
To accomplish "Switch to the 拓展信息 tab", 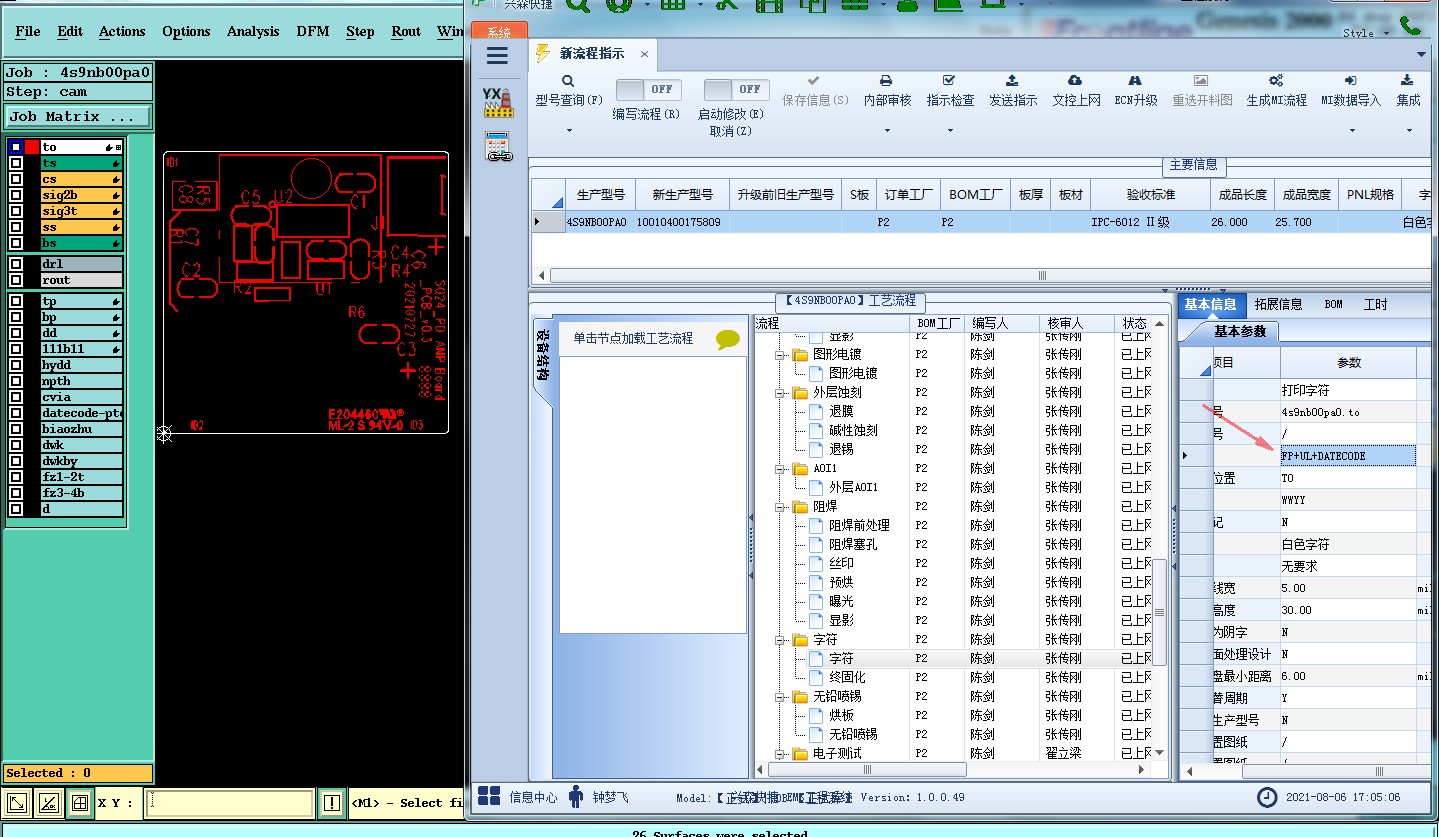I will click(1278, 304).
